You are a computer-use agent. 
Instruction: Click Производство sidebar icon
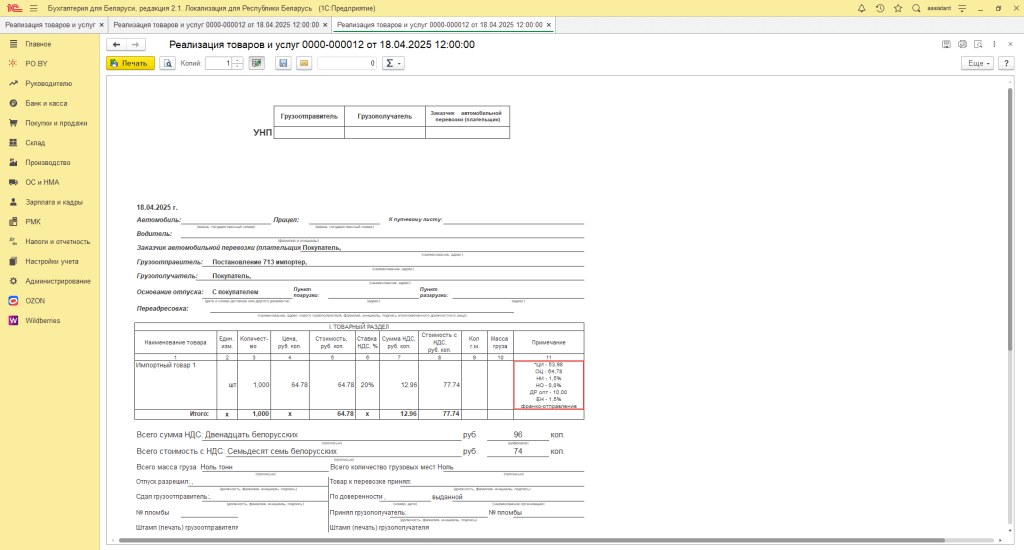pos(13,163)
